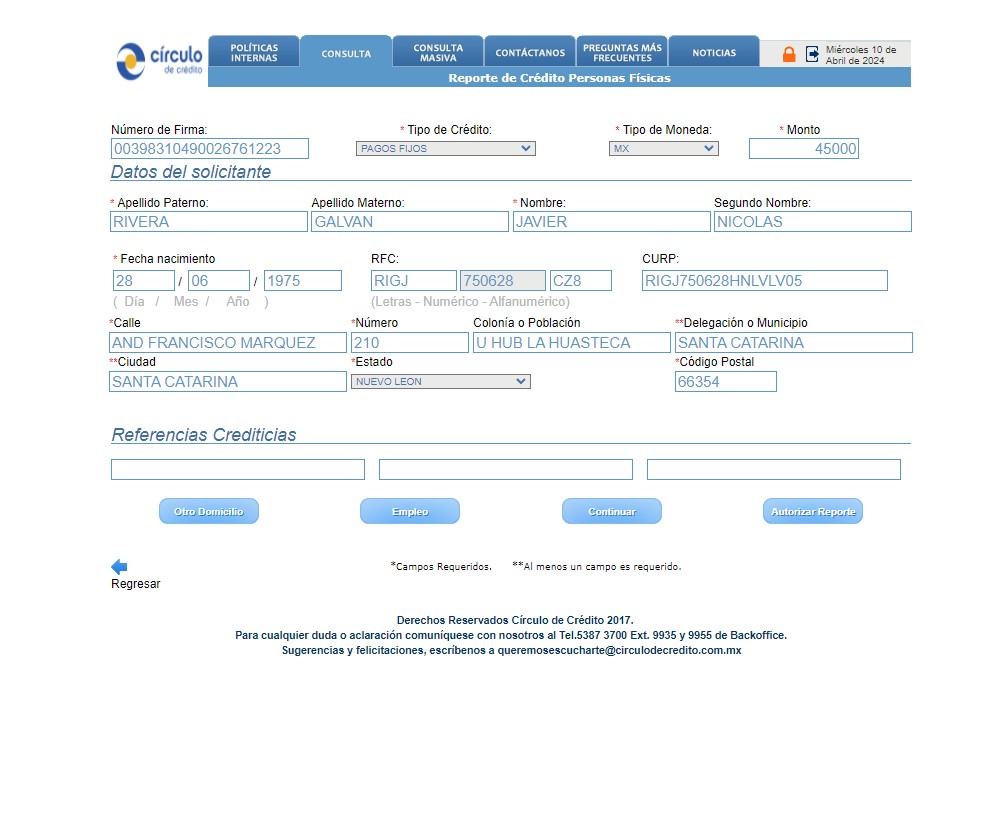This screenshot has height=820, width=983.
Task: Click the Monto input field
Action: click(x=803, y=149)
